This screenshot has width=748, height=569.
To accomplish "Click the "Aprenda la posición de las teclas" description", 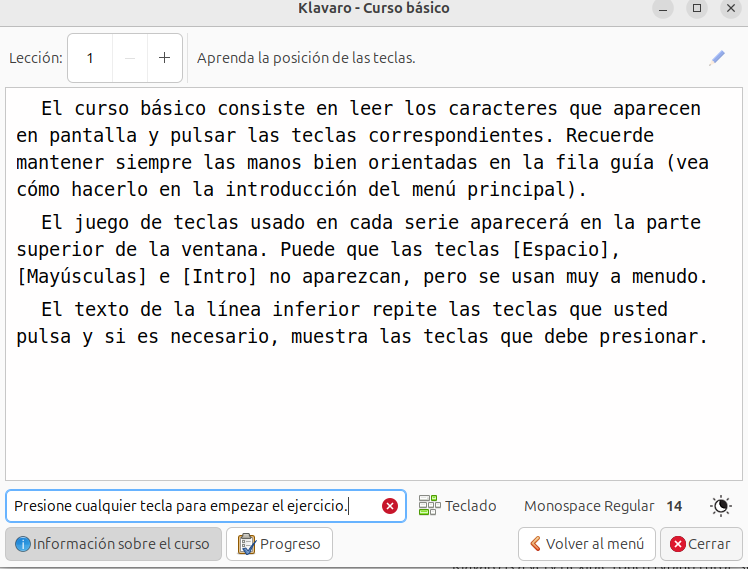I will (306, 58).
